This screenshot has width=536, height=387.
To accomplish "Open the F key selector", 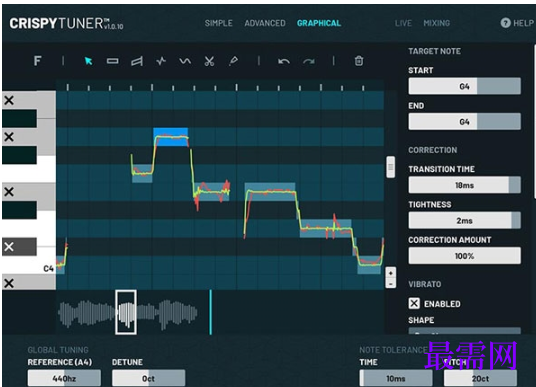I will [38, 61].
